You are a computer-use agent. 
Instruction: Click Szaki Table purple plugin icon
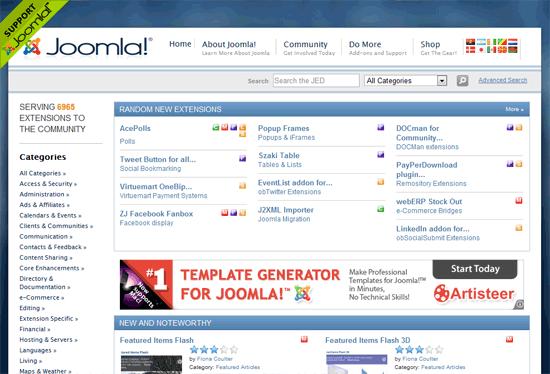(381, 154)
